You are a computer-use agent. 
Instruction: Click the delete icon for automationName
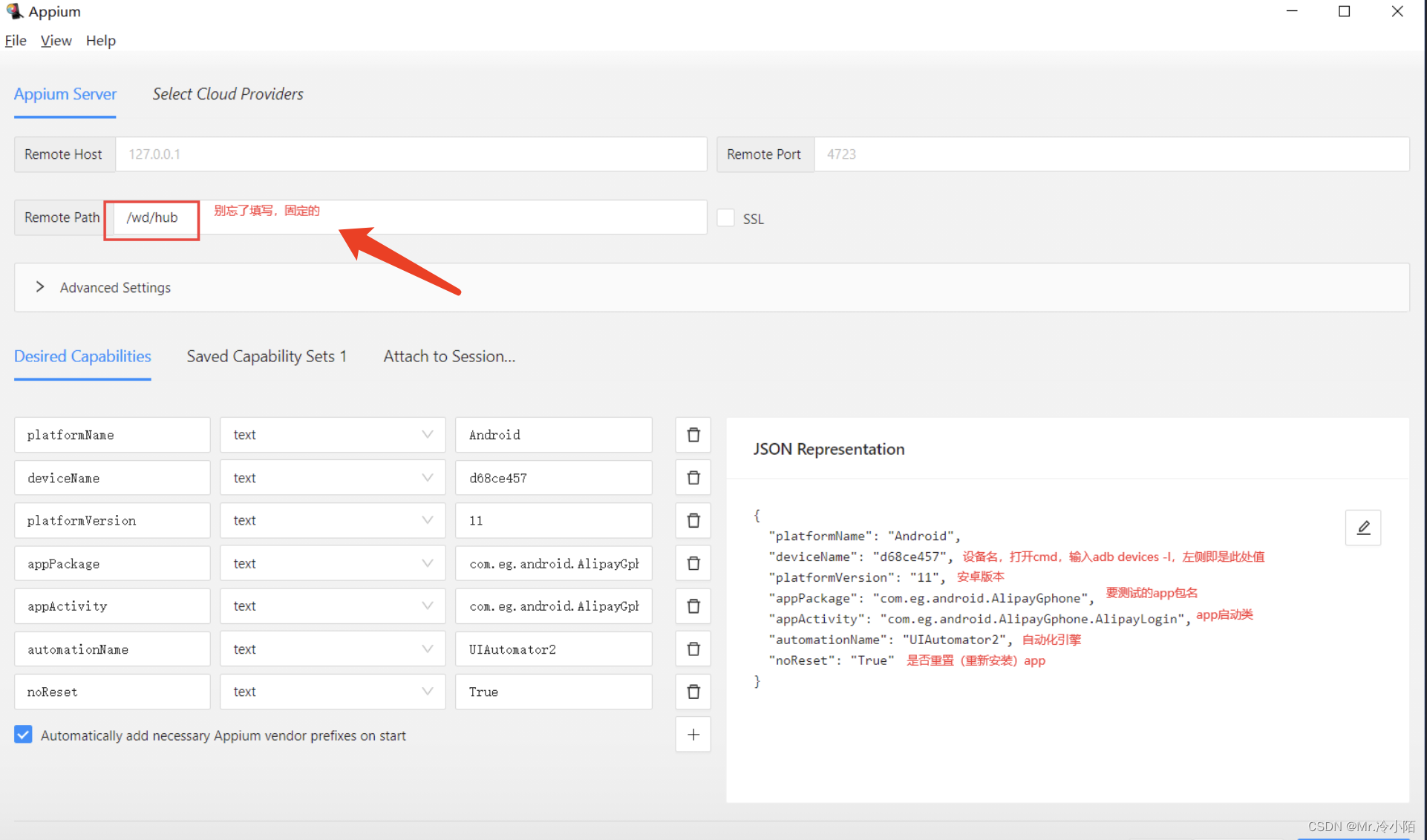693,649
